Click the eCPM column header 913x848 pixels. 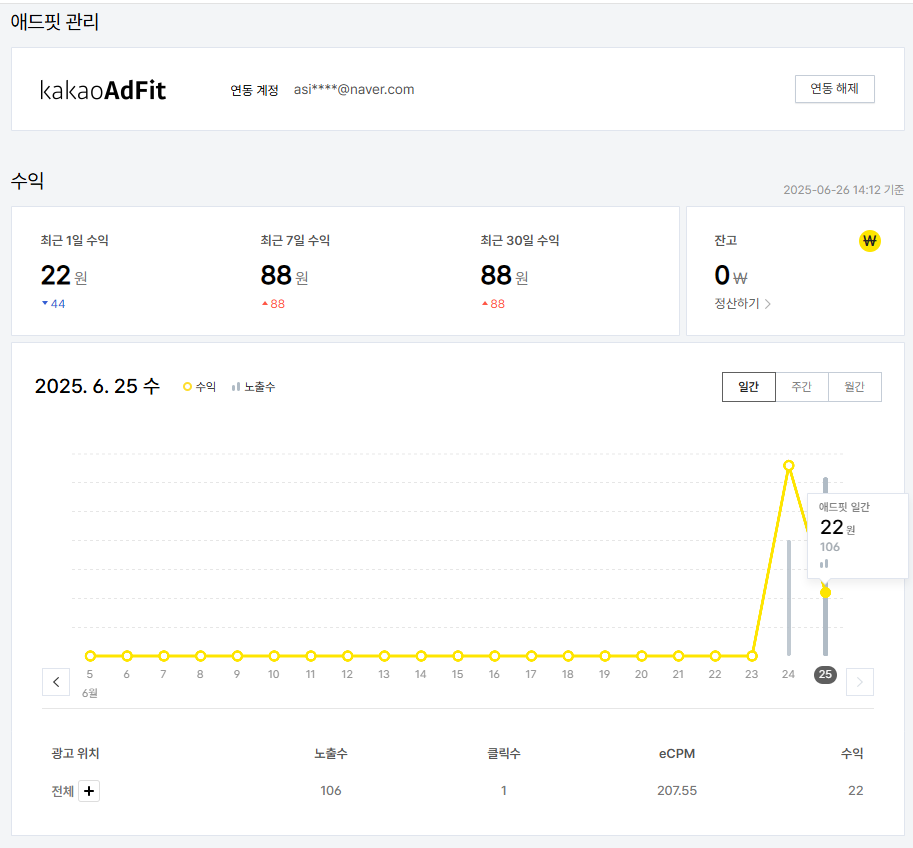pyautogui.click(x=677, y=754)
